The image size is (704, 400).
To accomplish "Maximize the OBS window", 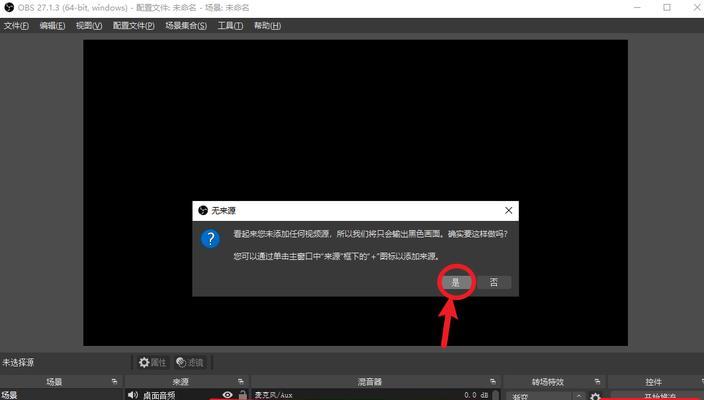I will pos(667,8).
